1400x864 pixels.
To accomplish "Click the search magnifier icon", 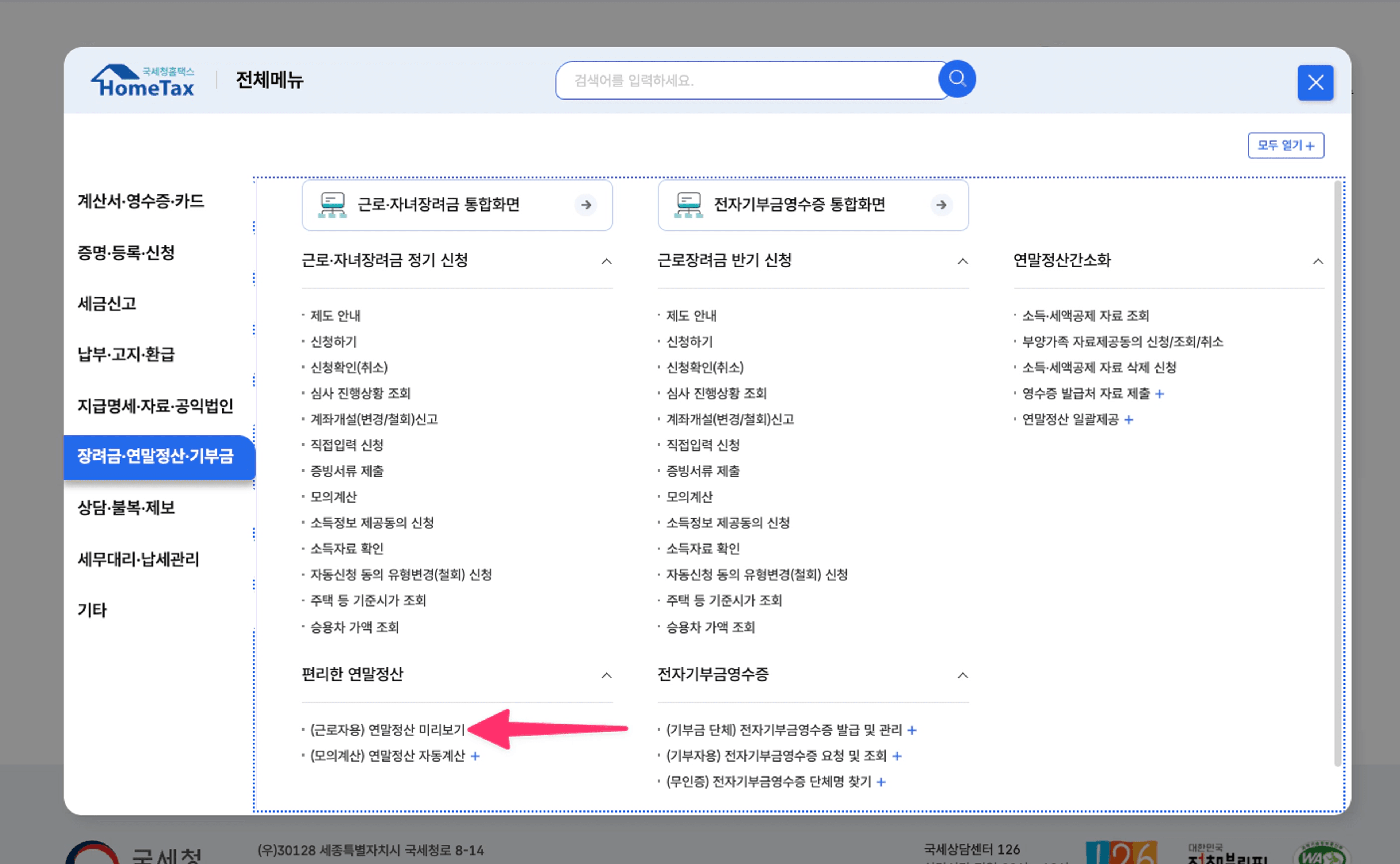I will (x=957, y=80).
